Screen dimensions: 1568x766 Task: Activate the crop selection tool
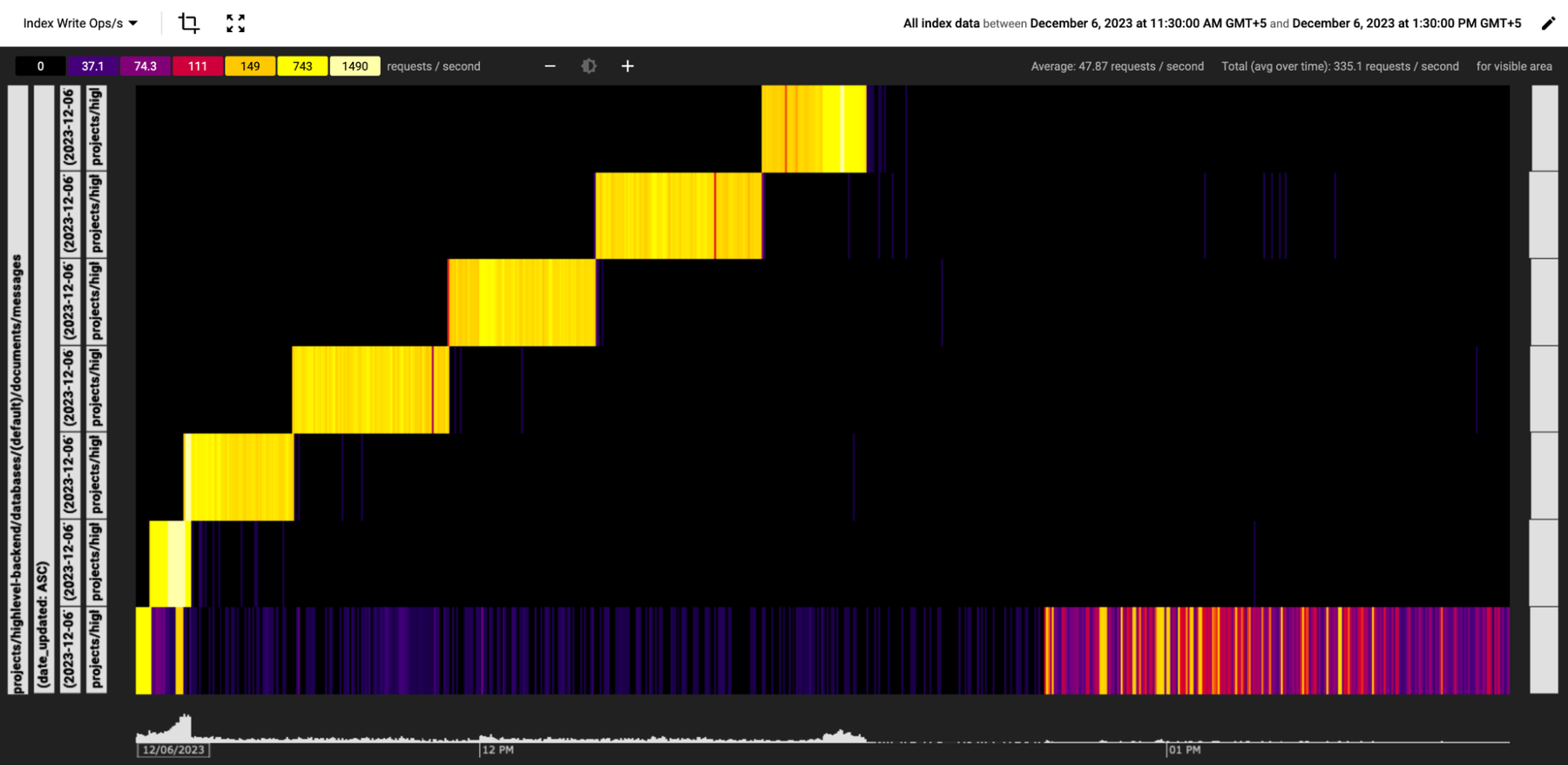pyautogui.click(x=189, y=24)
